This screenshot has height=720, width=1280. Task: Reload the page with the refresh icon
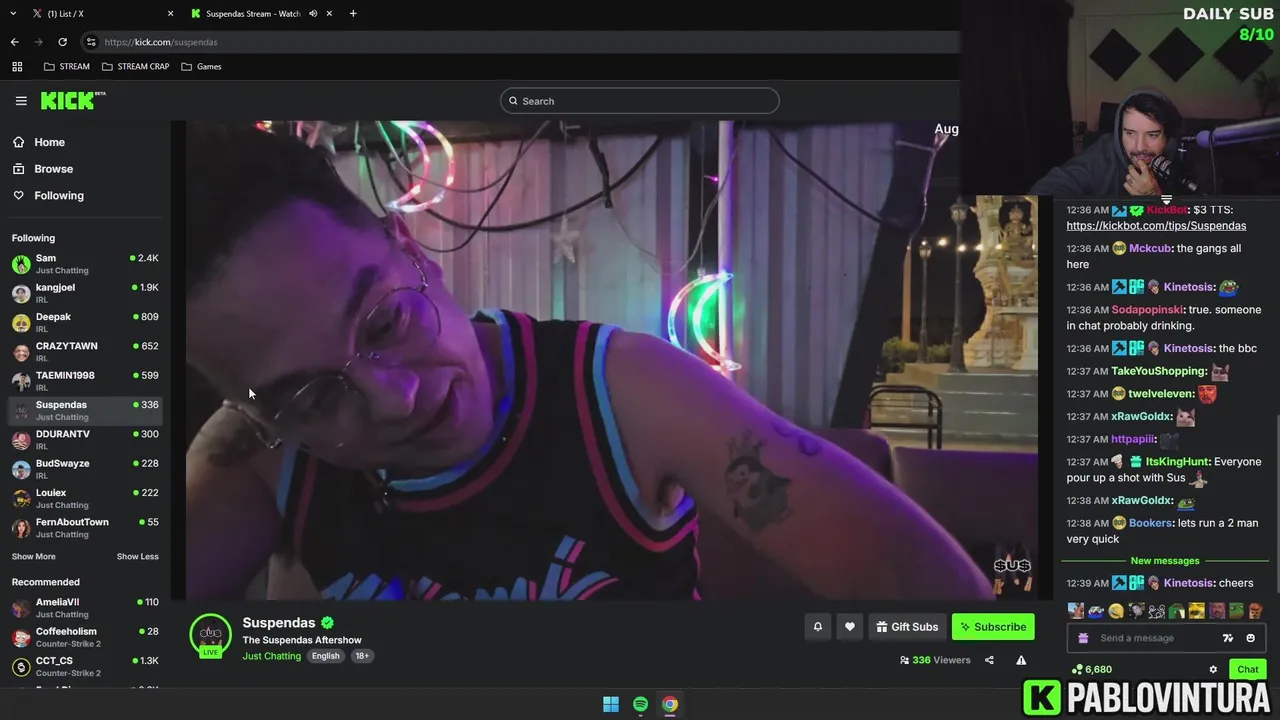click(x=62, y=42)
